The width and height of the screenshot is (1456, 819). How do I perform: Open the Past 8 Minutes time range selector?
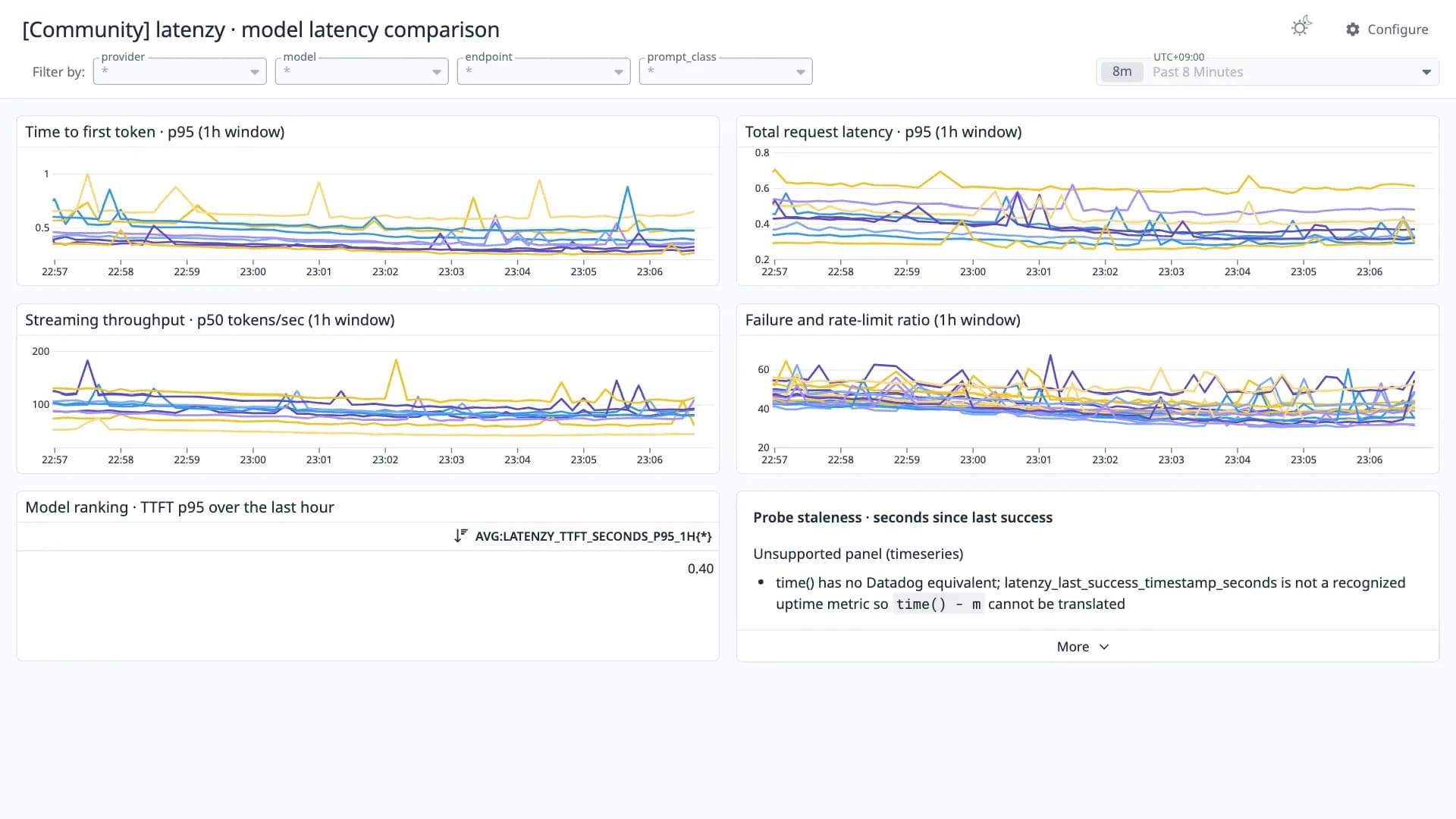[1267, 72]
